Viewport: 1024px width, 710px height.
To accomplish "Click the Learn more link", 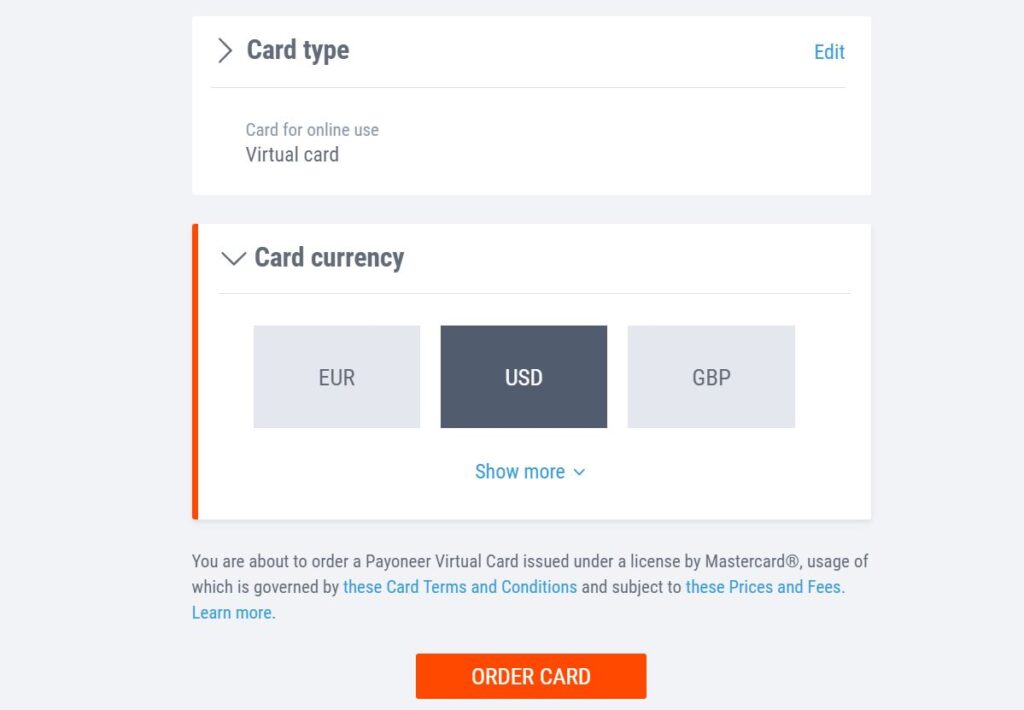I will pyautogui.click(x=230, y=612).
